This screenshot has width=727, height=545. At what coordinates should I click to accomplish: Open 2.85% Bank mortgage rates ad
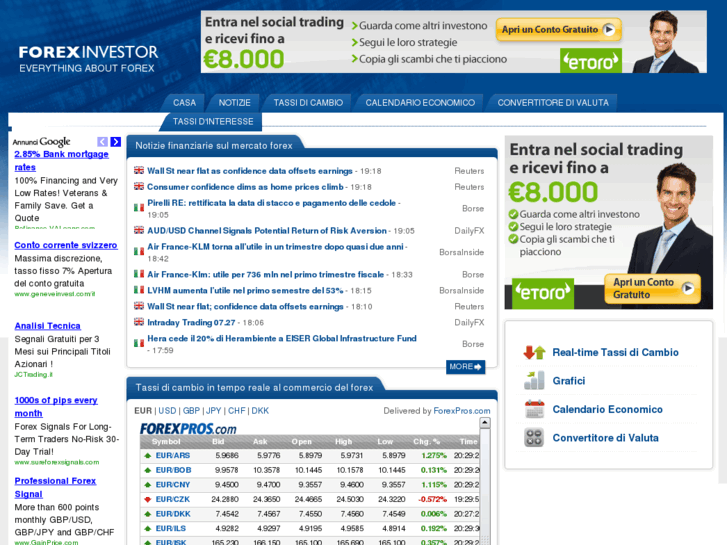61,160
